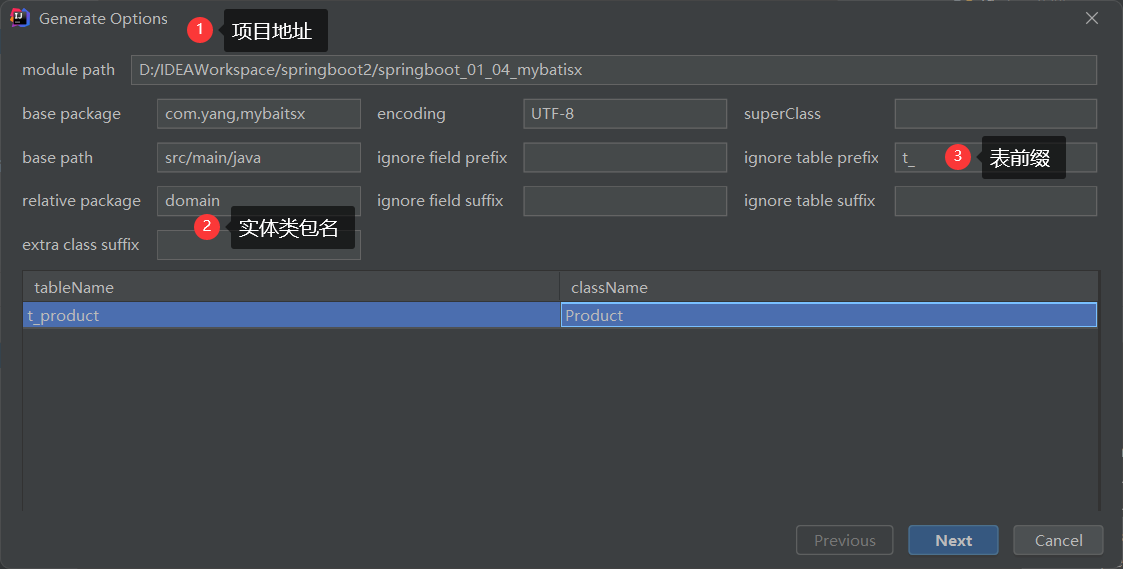Click red annotation badge number 3
This screenshot has height=569, width=1123.
pos(958,156)
